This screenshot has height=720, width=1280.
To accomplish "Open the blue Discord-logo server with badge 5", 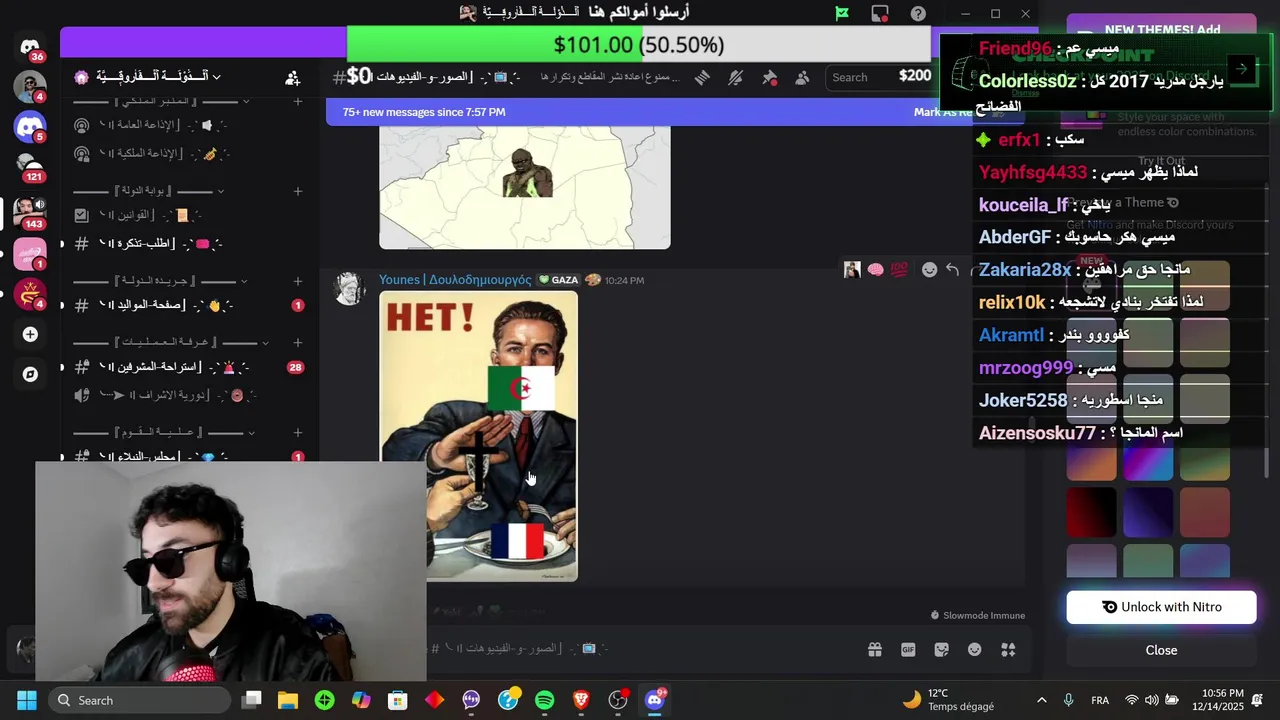I will click(x=30, y=126).
